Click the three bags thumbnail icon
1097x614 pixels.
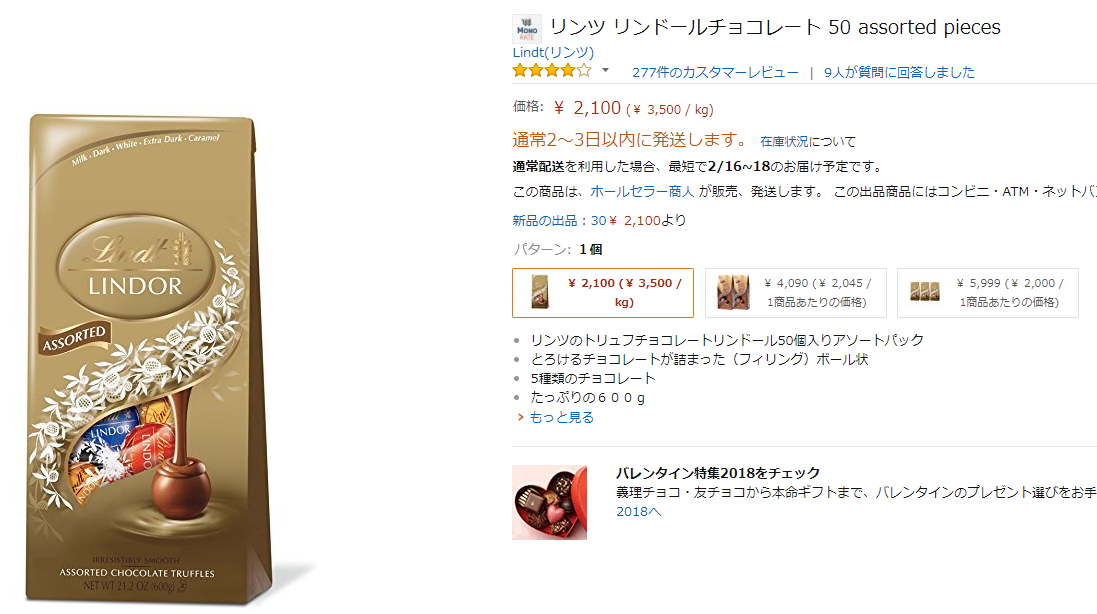pos(925,292)
